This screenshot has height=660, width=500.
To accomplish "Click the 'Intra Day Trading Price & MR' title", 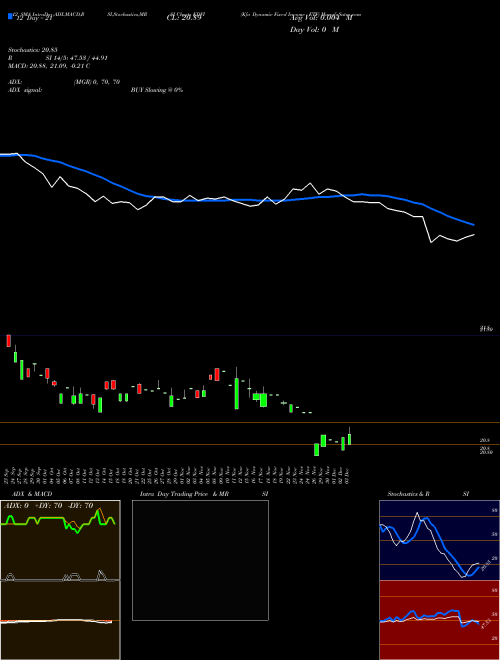I will (184, 494).
